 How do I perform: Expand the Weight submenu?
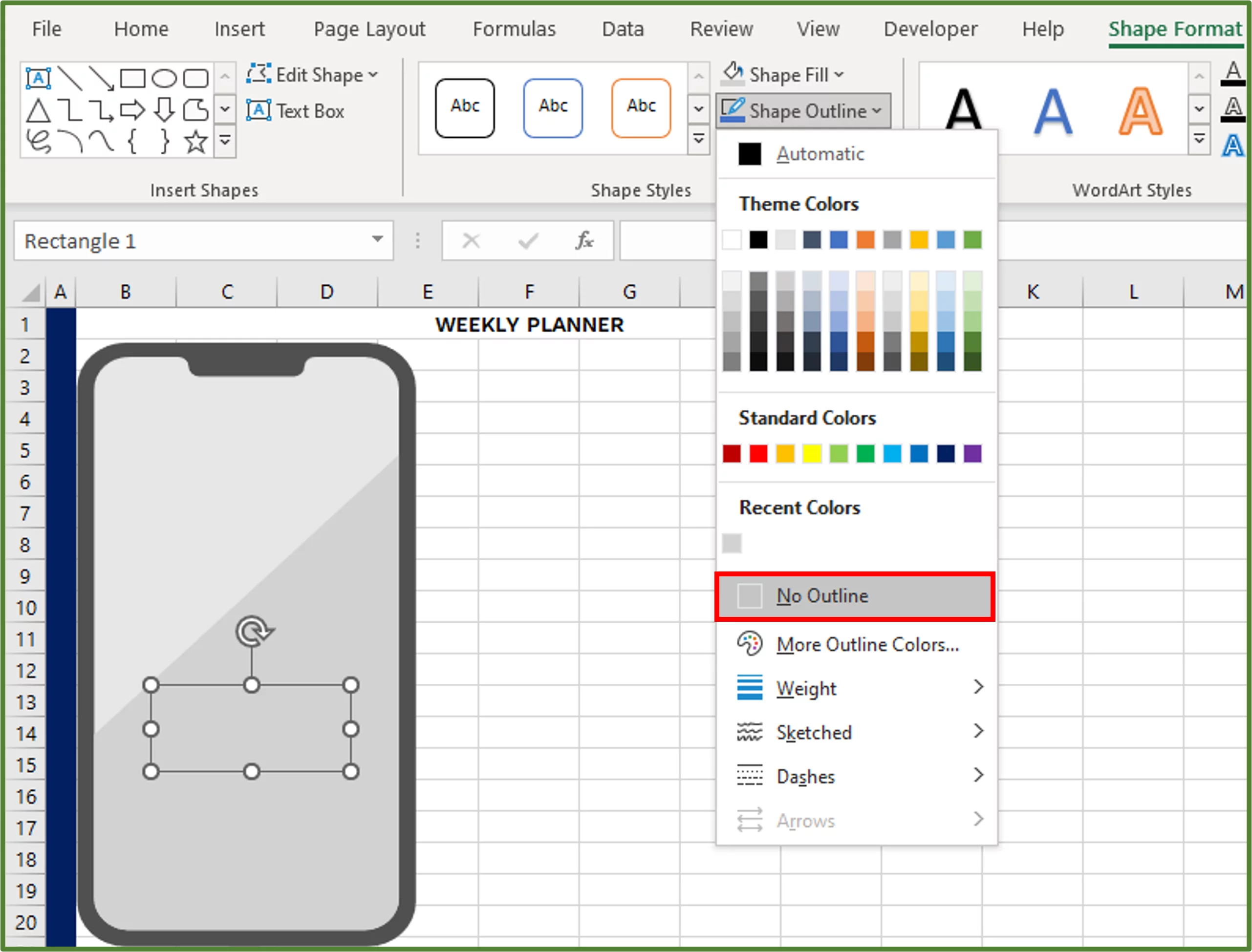tap(805, 689)
